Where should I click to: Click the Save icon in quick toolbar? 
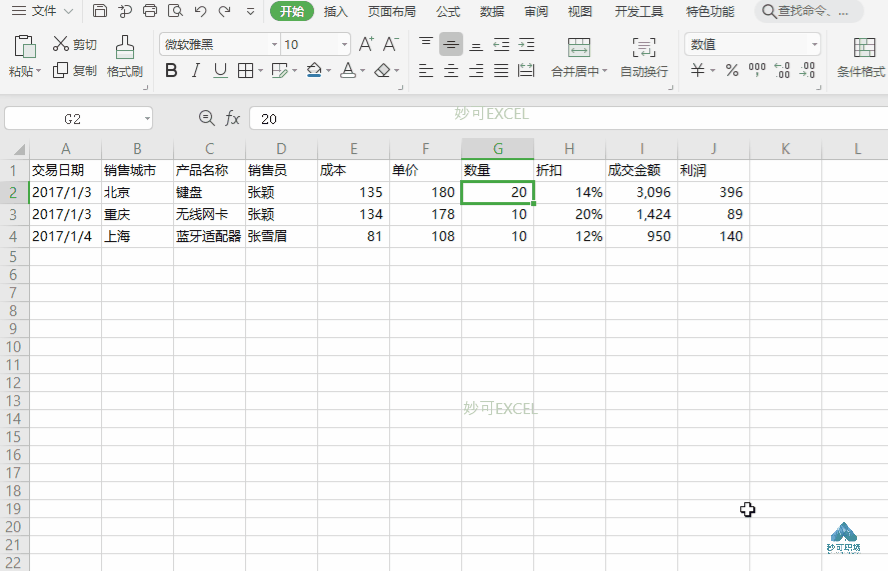point(100,11)
